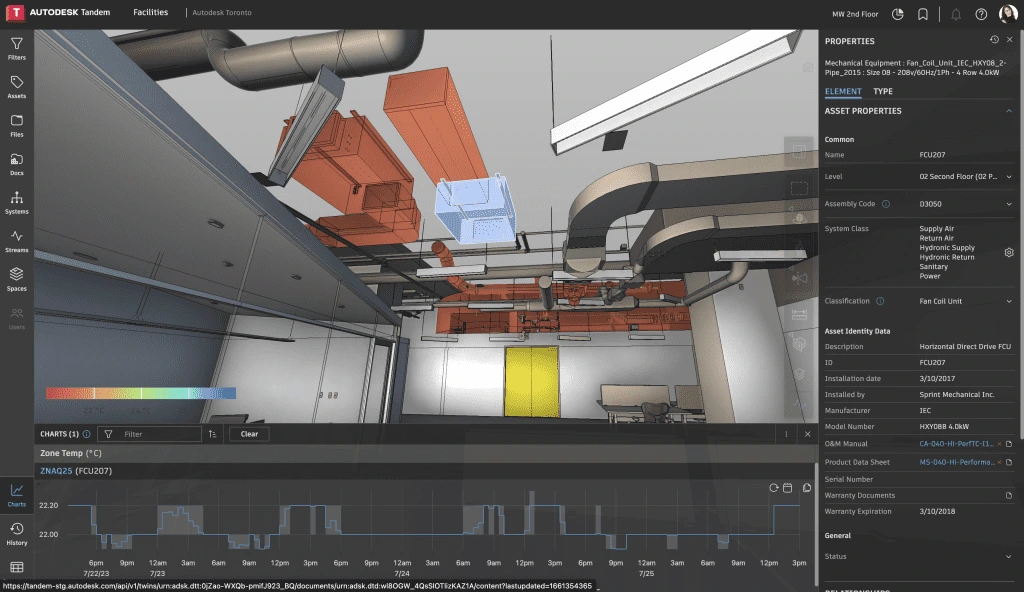Screen dimensions: 1024x592
Task: Click the heatmap color gradient legend
Action: coord(141,393)
